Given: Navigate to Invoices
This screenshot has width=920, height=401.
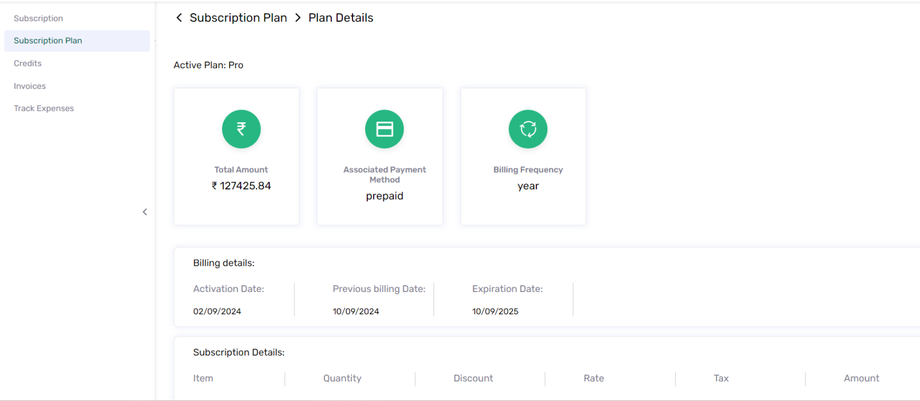Looking at the screenshot, I should [30, 86].
